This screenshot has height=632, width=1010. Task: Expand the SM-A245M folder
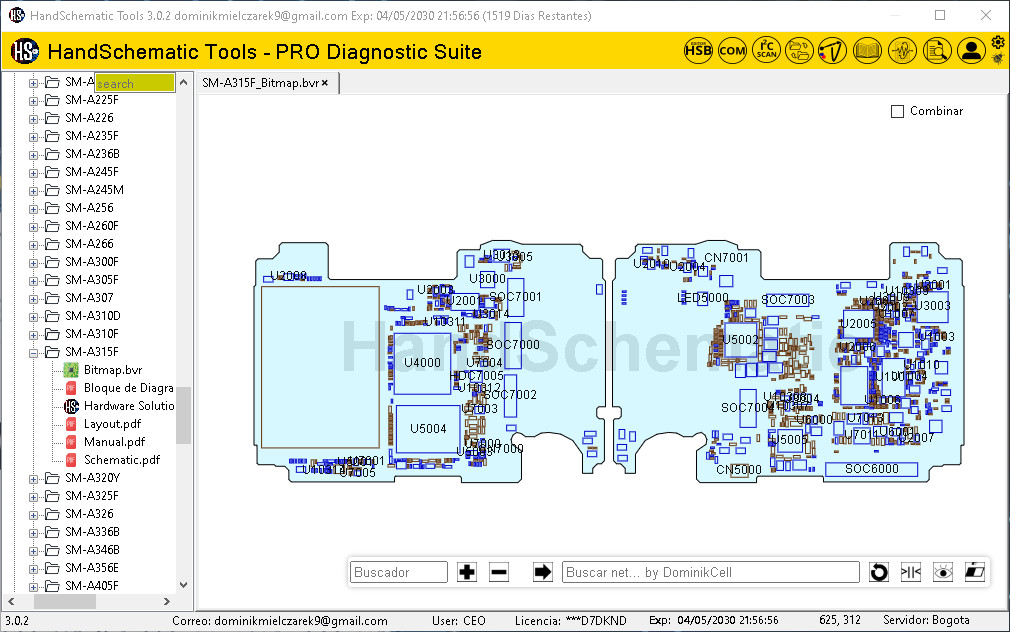coord(33,191)
